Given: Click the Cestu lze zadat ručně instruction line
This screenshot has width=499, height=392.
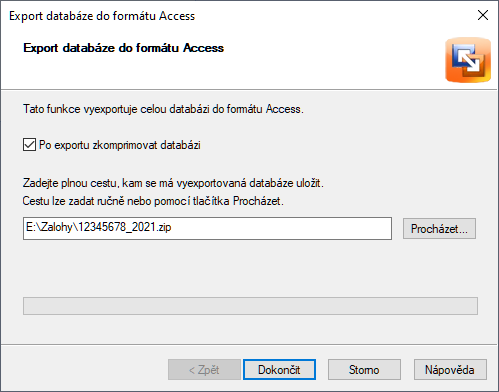Looking at the screenshot, I should [153, 201].
